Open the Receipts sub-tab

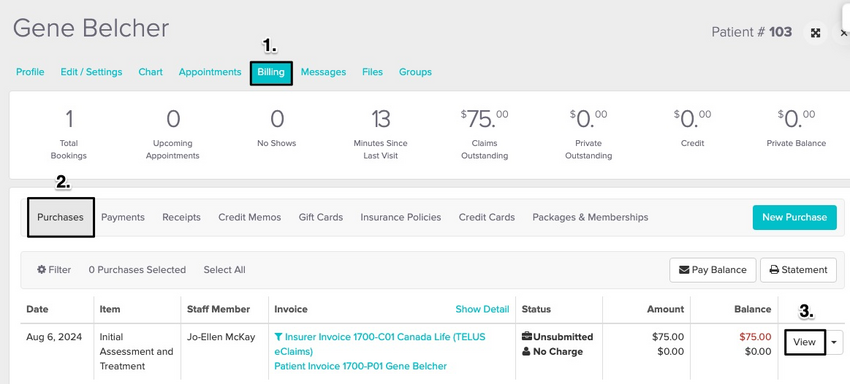click(181, 217)
